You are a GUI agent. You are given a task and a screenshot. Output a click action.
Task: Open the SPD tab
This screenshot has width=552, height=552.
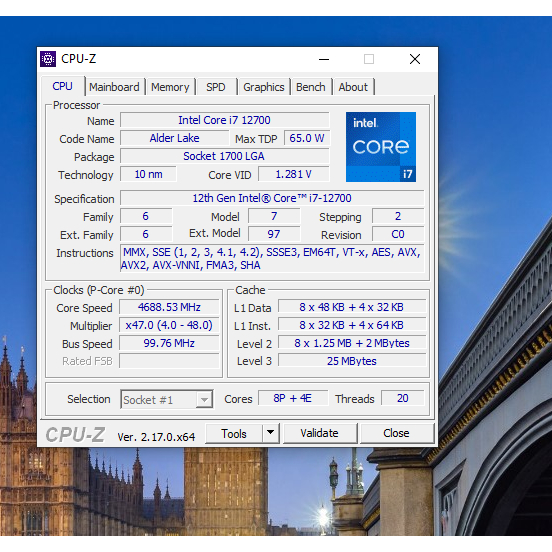[215, 87]
